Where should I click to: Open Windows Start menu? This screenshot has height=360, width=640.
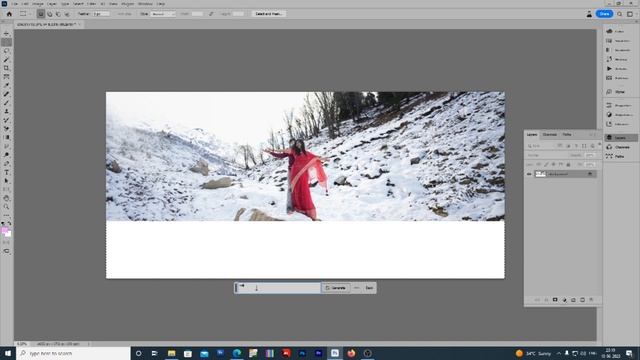8,353
